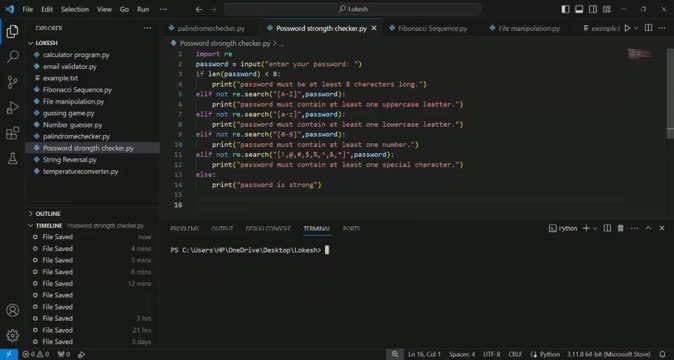Open the Testing flask view

(x=12, y=159)
